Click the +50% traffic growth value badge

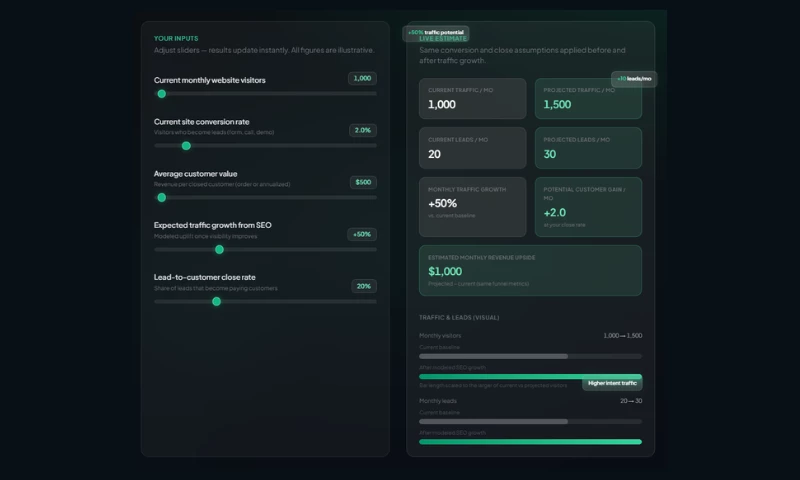point(361,234)
